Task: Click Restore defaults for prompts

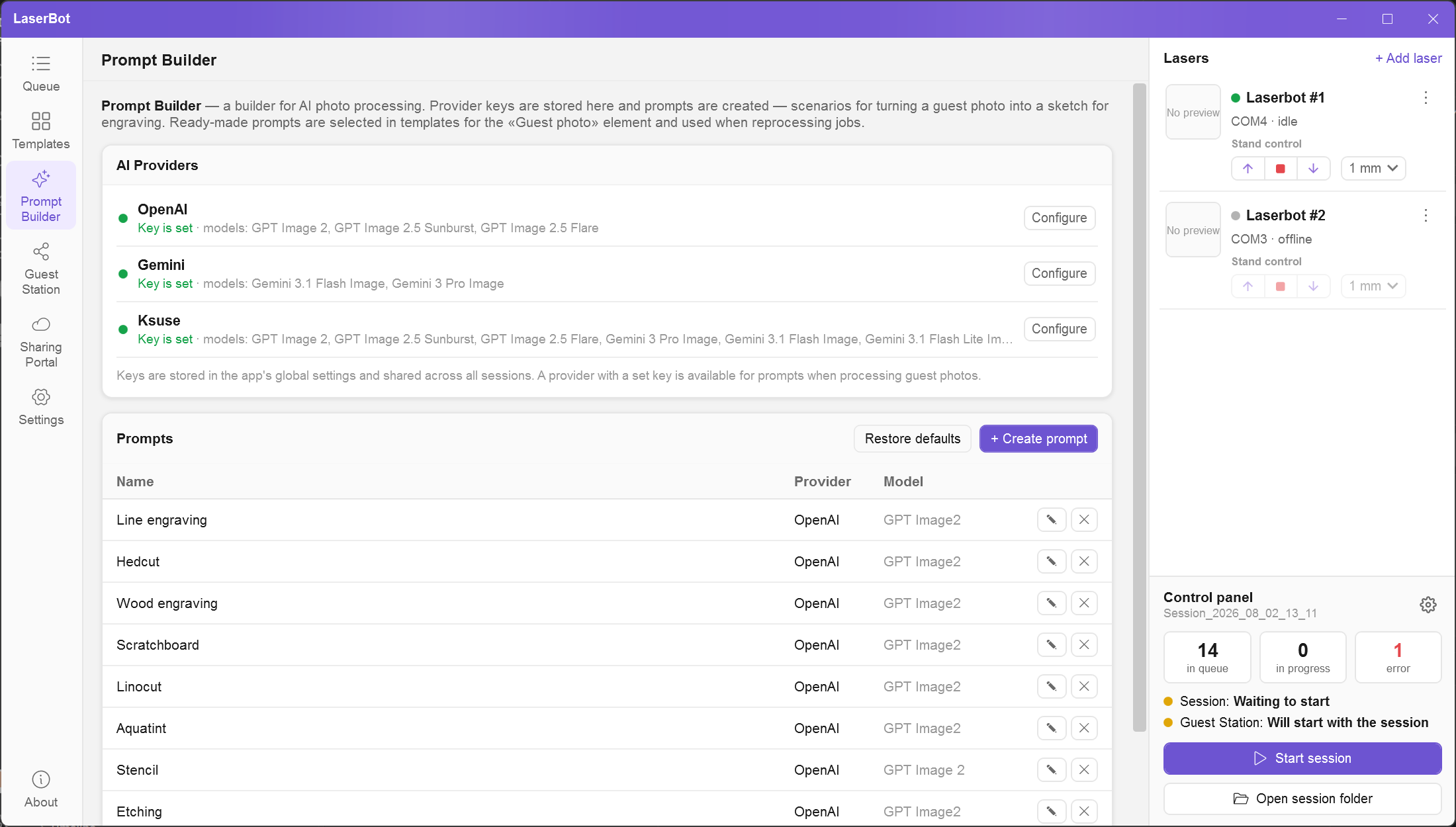Action: coord(913,439)
